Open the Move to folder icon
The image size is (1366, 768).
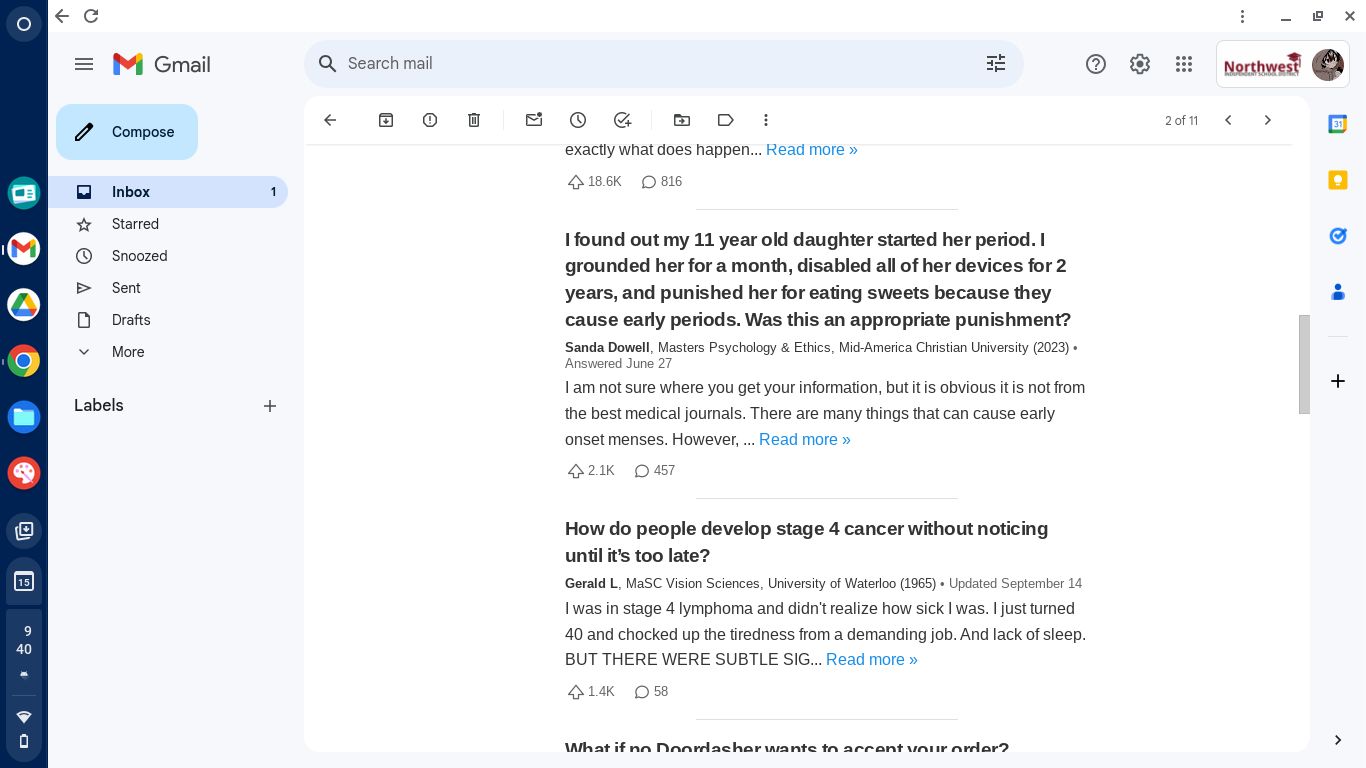(682, 120)
